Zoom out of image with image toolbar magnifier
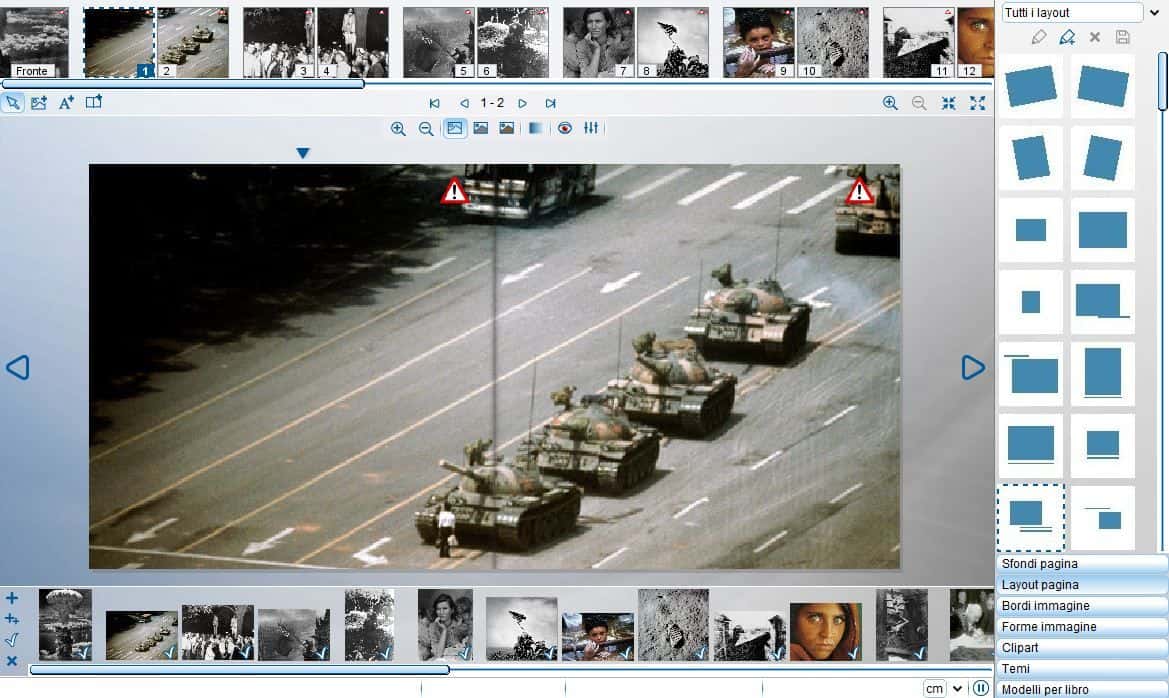1169x698 pixels. coord(426,129)
